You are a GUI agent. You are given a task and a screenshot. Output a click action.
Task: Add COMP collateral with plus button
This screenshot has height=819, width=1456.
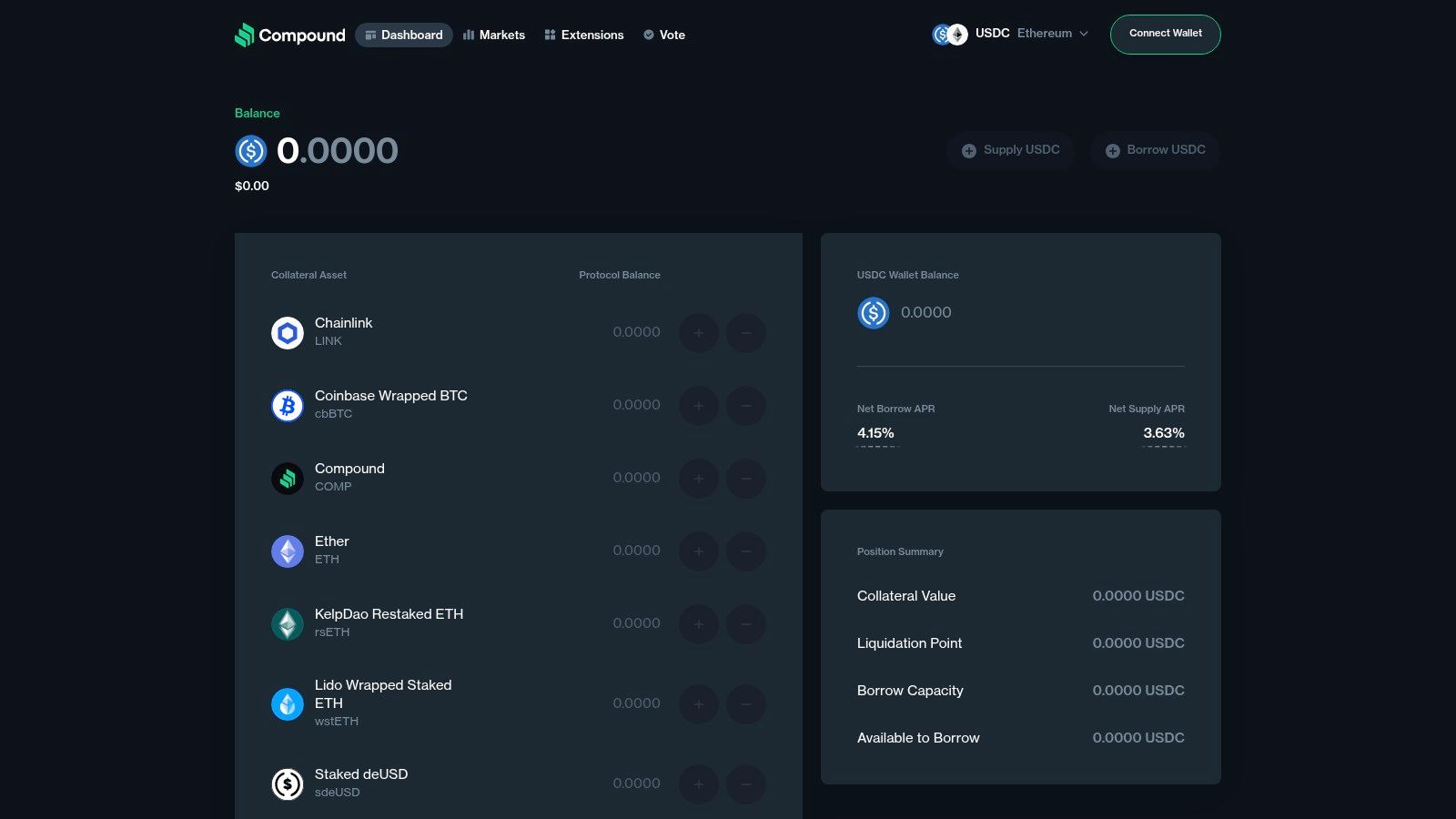pos(699,479)
